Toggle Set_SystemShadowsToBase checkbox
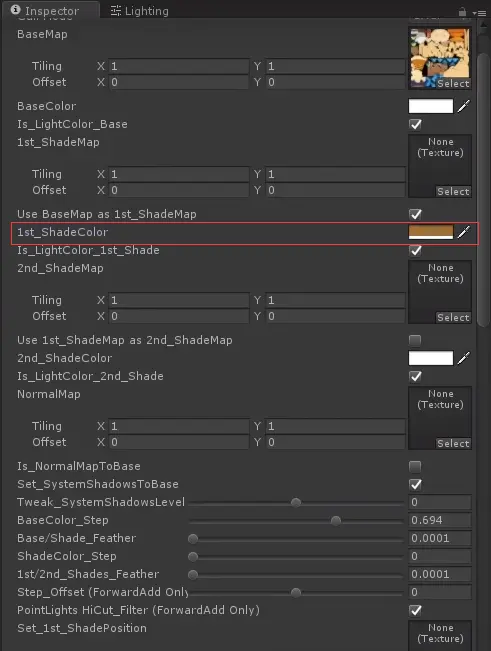491x651 pixels. click(415, 485)
